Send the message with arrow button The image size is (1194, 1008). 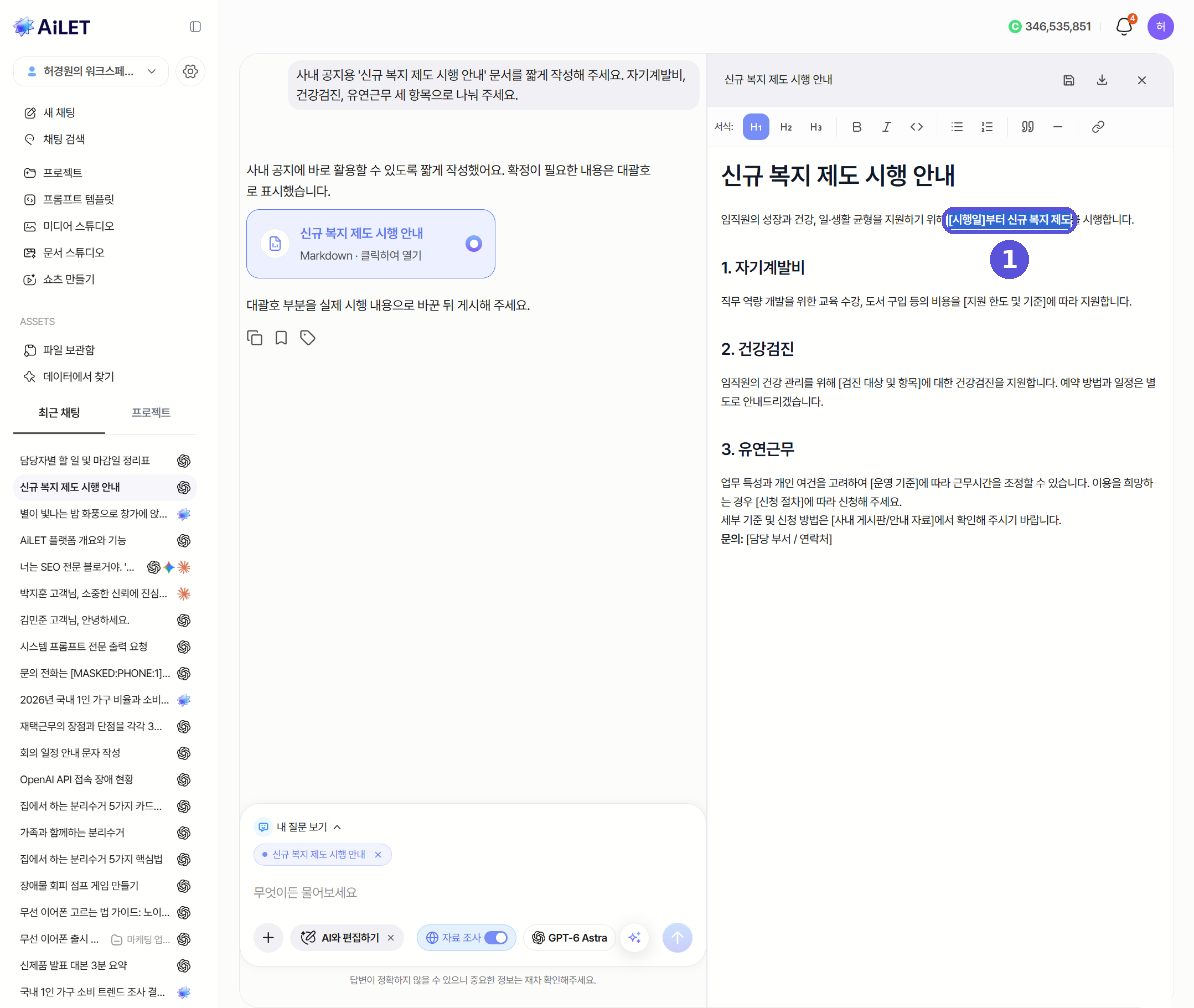tap(677, 938)
